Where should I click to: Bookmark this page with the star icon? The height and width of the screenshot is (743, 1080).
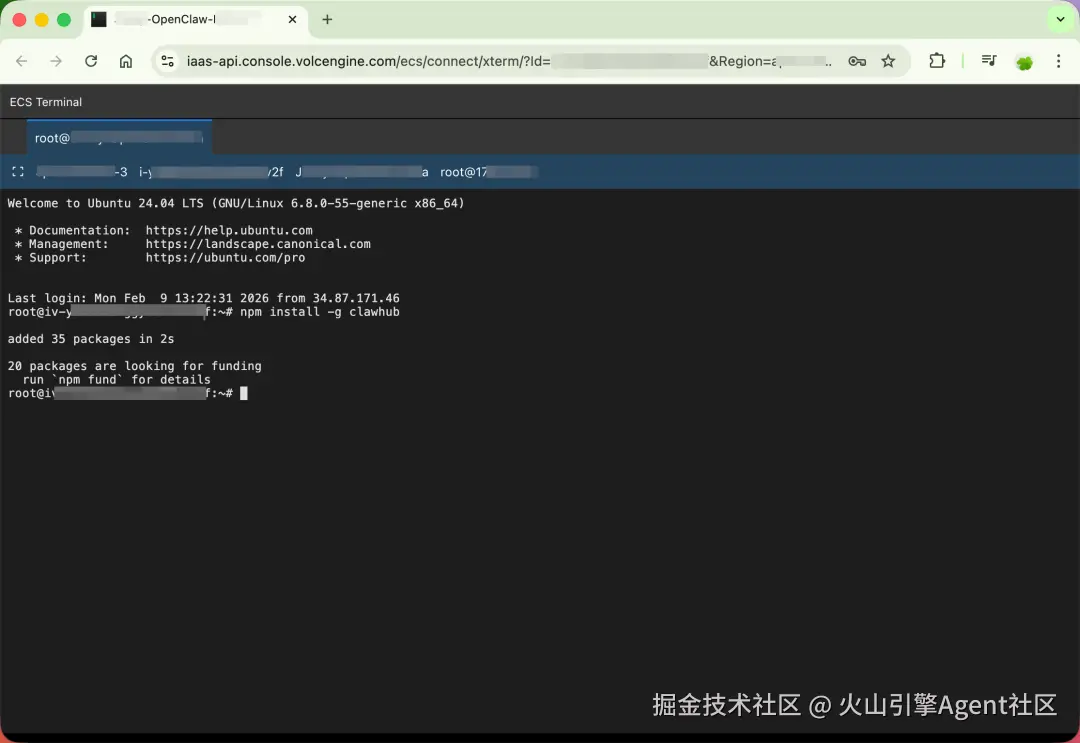[889, 61]
